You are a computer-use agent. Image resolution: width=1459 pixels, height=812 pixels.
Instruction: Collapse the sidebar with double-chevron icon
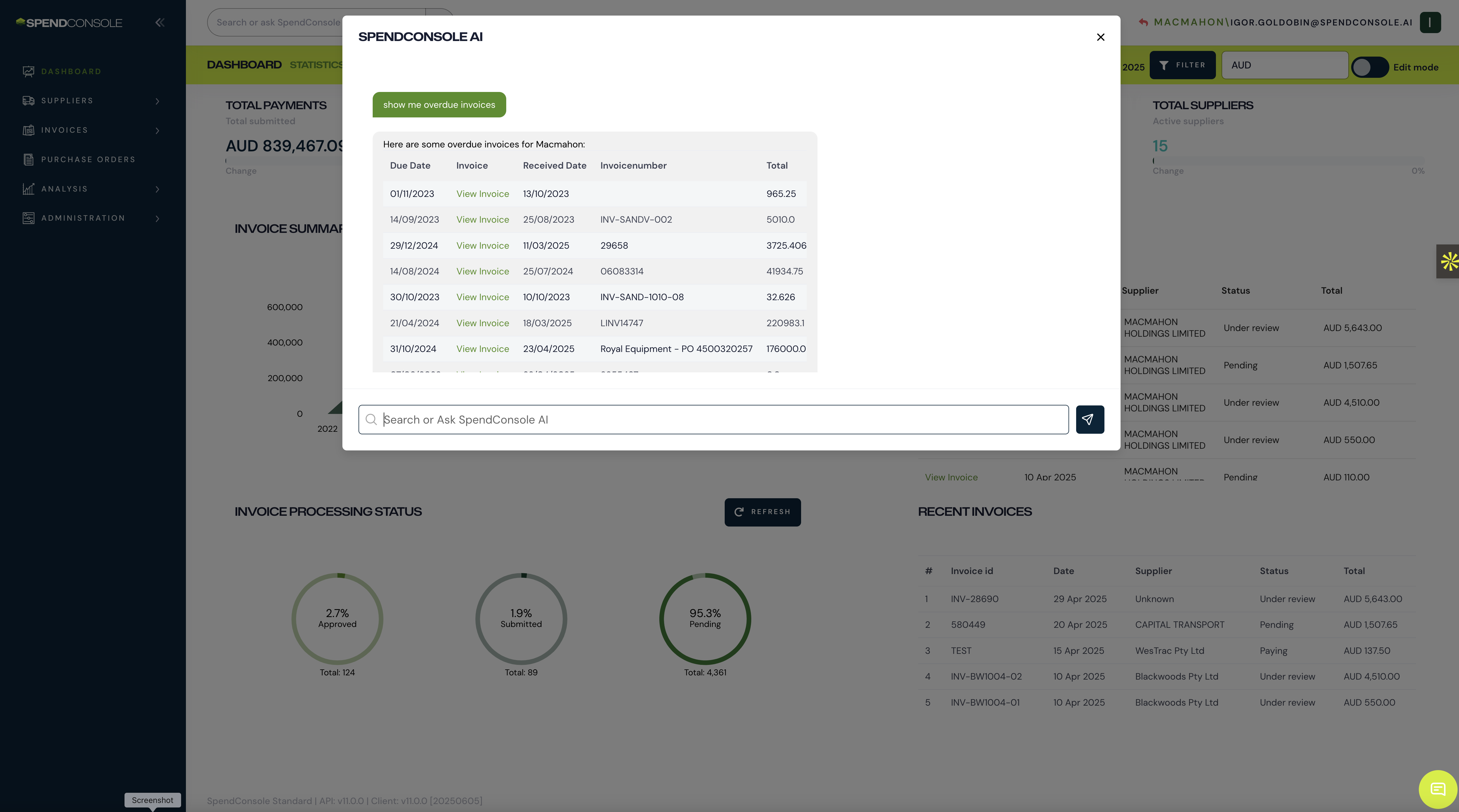[160, 23]
